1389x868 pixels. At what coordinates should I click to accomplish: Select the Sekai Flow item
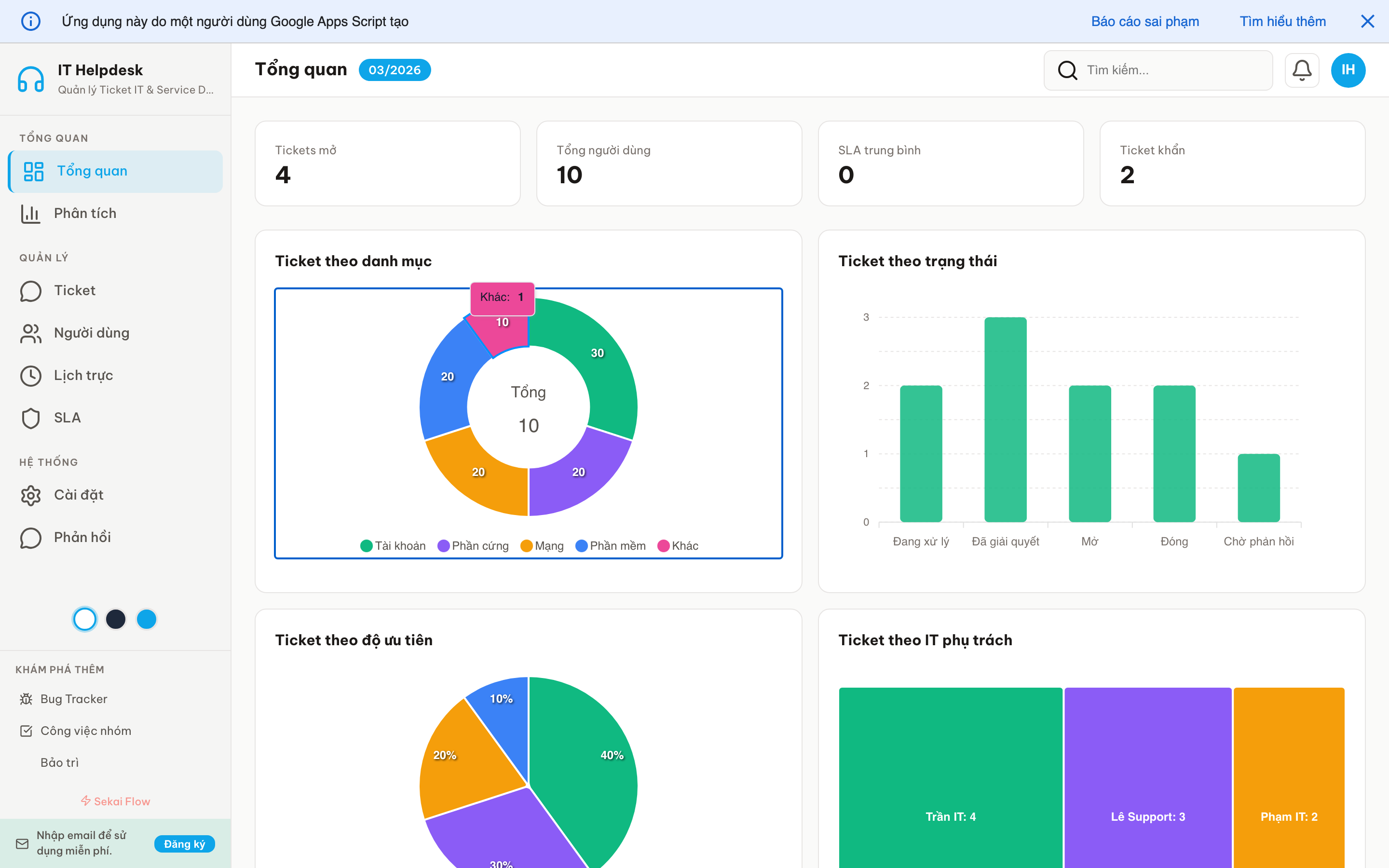click(x=115, y=801)
